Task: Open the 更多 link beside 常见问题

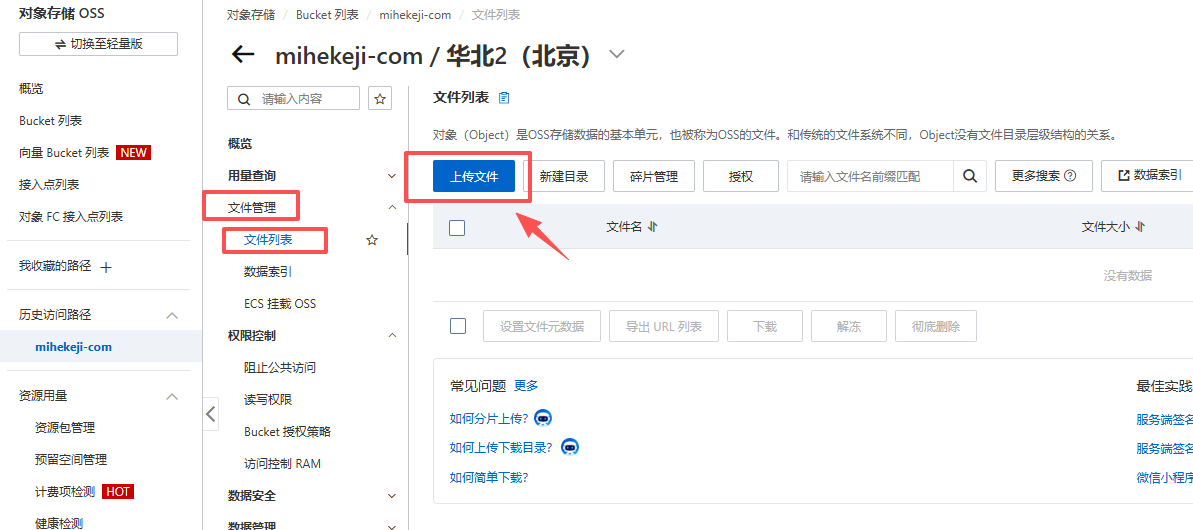Action: click(x=526, y=386)
